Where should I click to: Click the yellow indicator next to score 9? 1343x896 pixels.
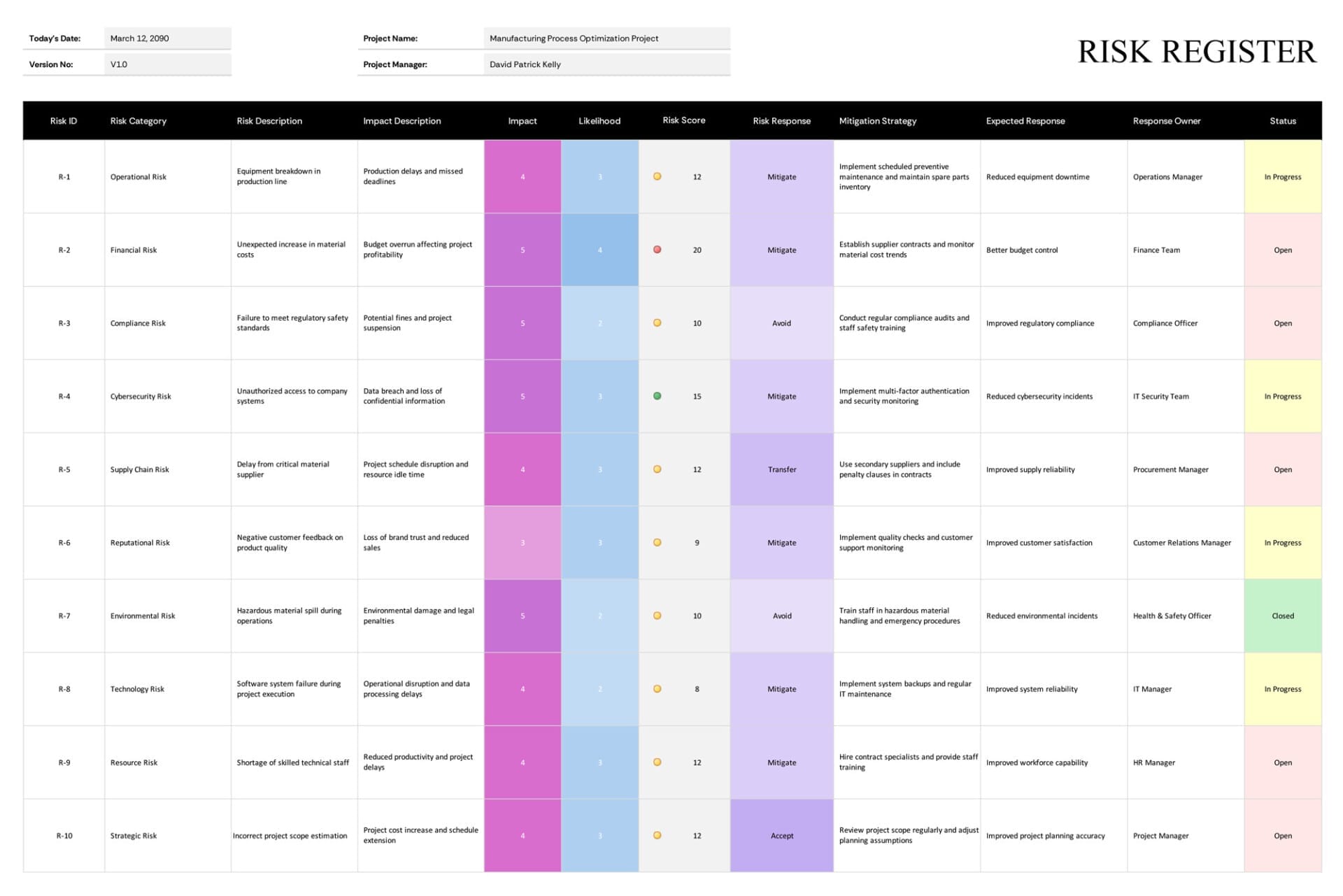point(658,542)
